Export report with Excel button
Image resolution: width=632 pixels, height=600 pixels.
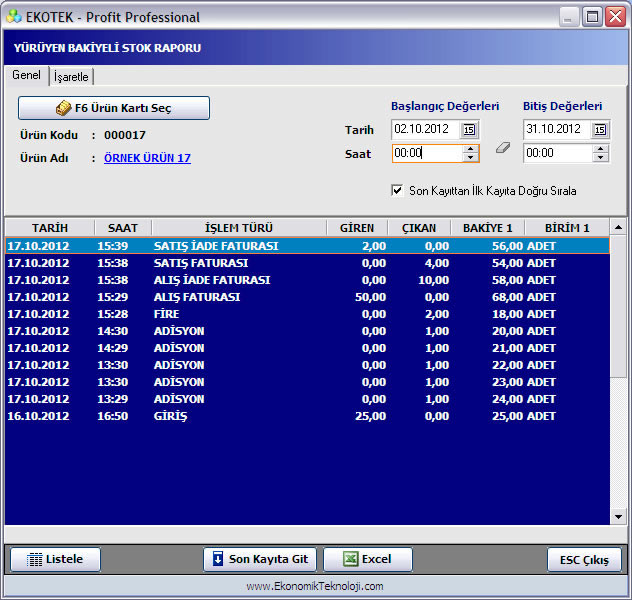pos(368,559)
